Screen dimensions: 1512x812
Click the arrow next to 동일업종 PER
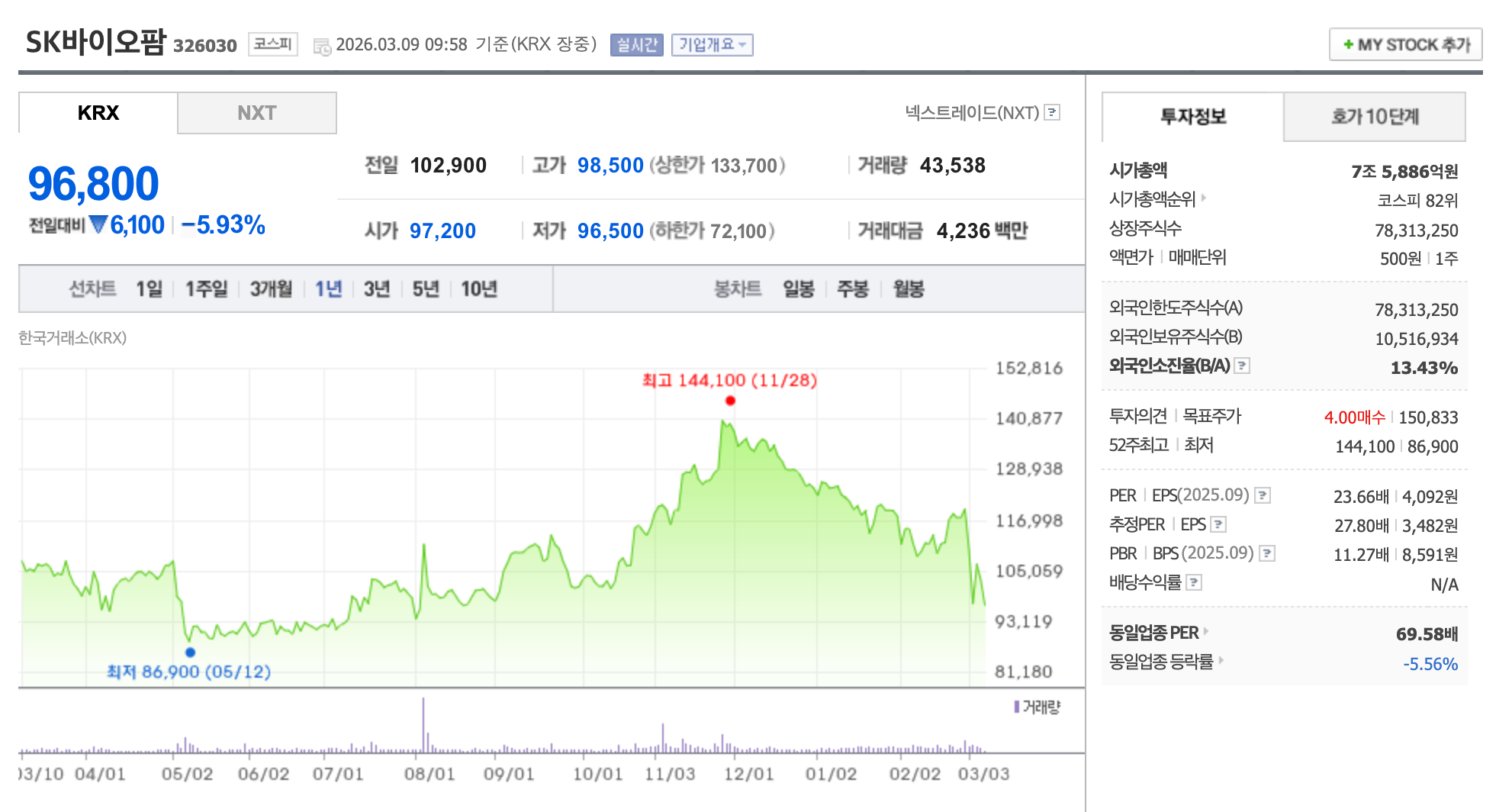(1206, 631)
